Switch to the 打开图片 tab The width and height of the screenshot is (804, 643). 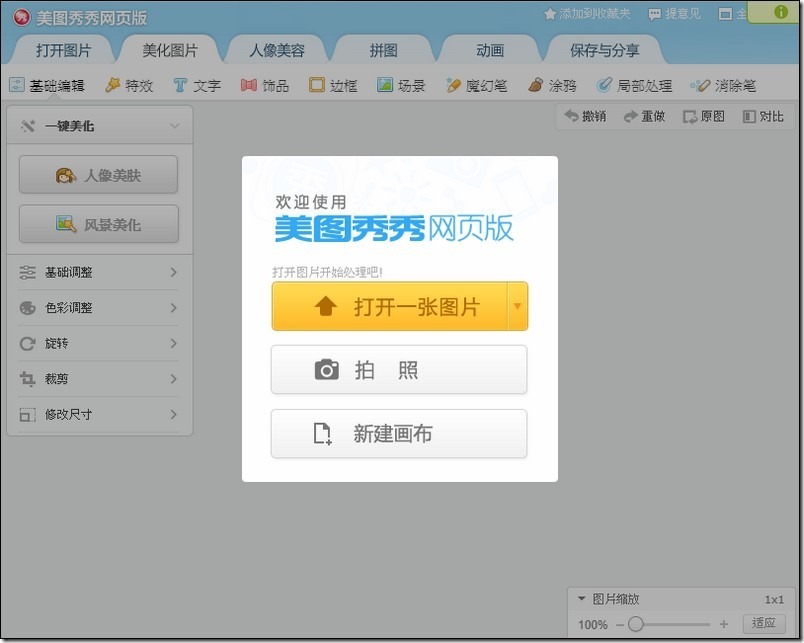64,50
